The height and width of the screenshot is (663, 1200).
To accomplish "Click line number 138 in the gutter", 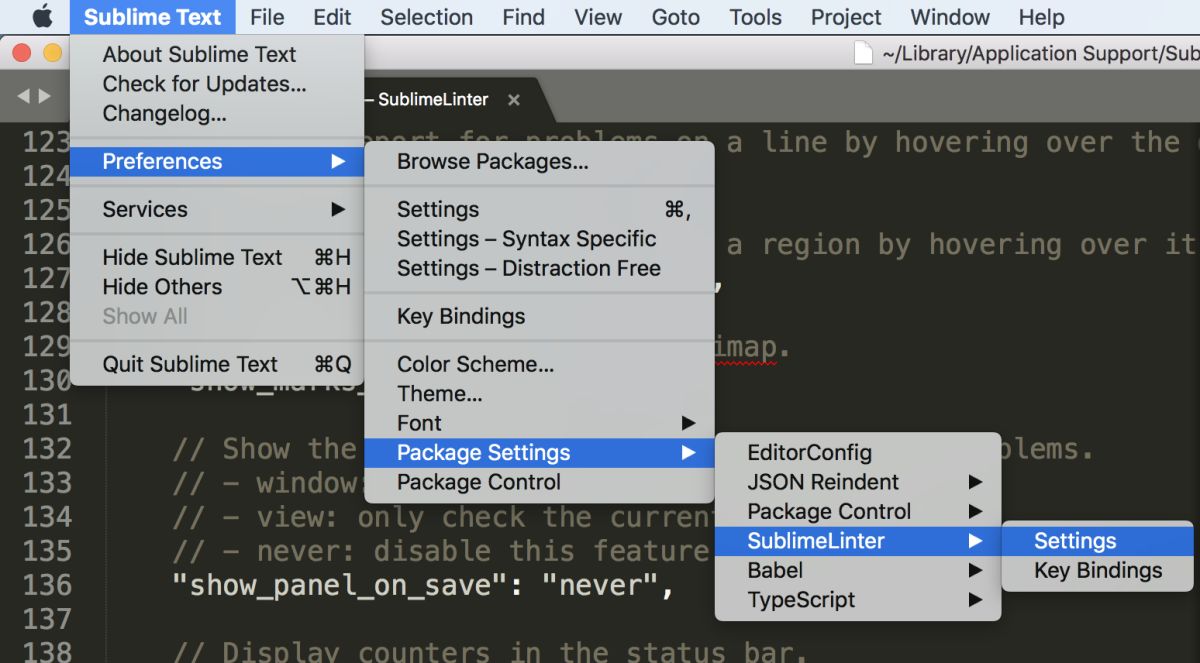I will [47, 652].
